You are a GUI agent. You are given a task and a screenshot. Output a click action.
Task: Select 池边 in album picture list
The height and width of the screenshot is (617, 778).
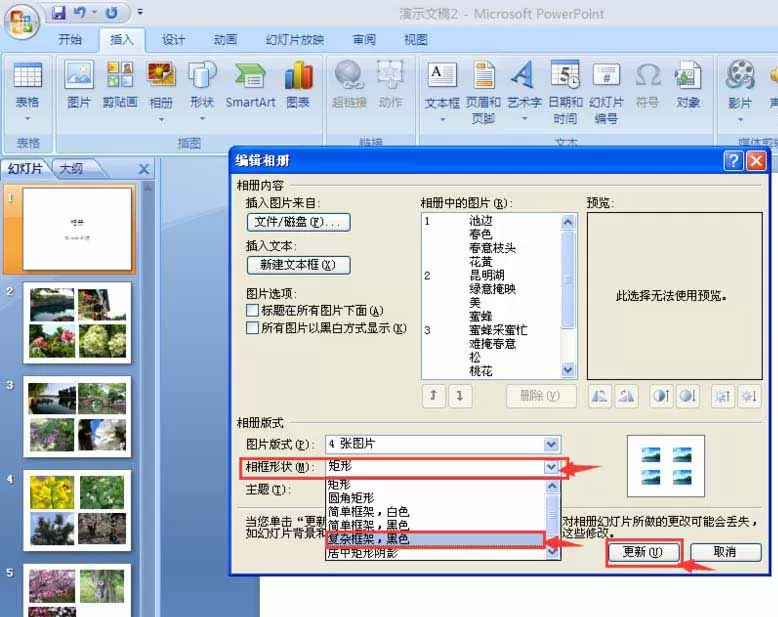(481, 221)
